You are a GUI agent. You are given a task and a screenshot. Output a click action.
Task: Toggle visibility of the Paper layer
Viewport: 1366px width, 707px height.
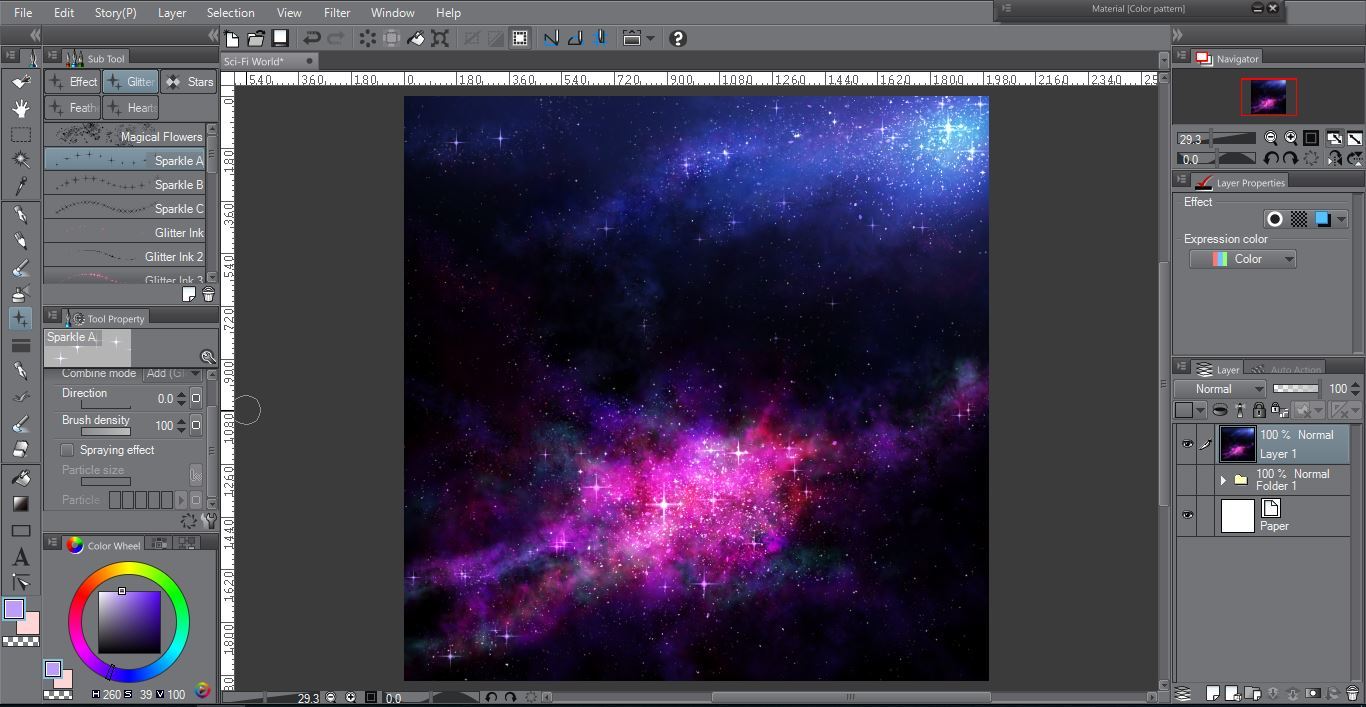pyautogui.click(x=1187, y=515)
